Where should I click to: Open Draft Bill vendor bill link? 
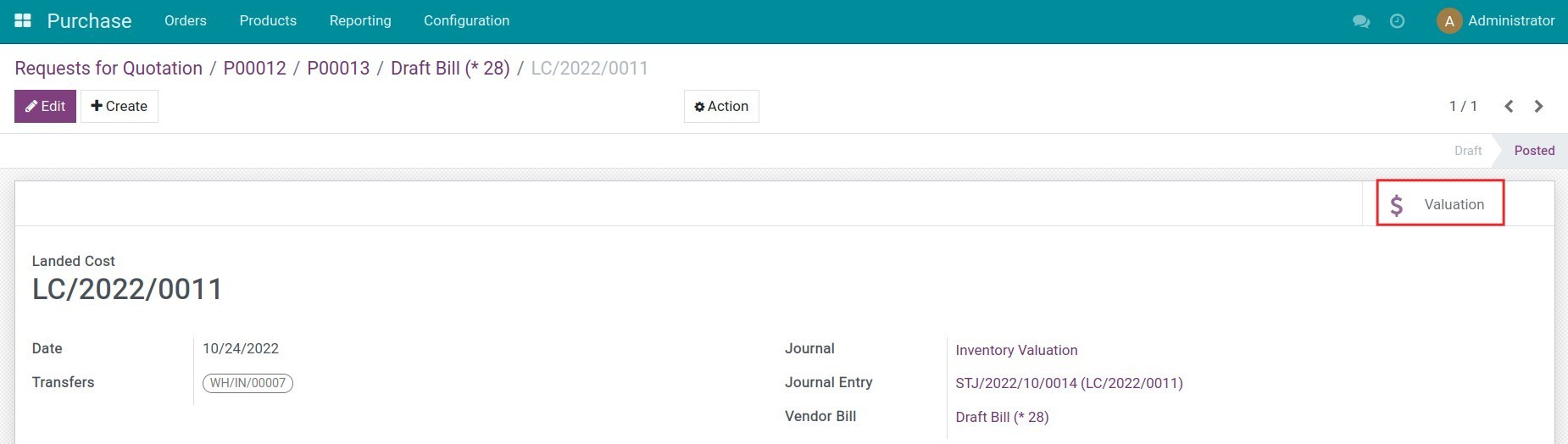[x=1002, y=417]
